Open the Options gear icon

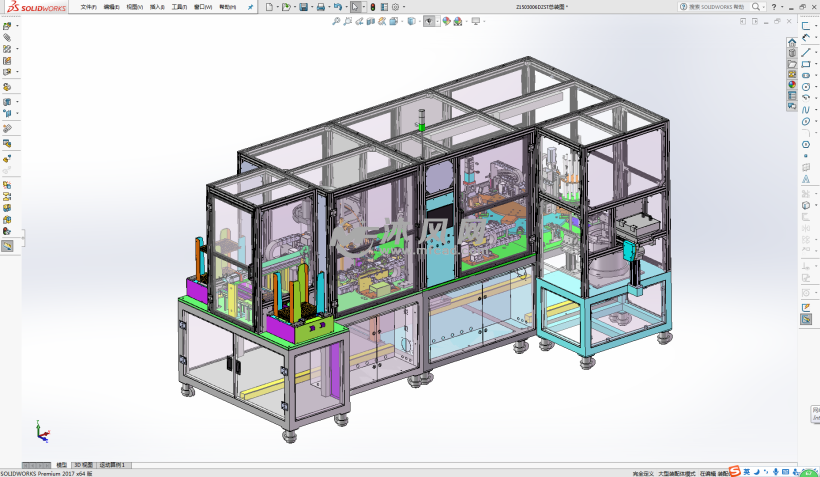point(396,7)
